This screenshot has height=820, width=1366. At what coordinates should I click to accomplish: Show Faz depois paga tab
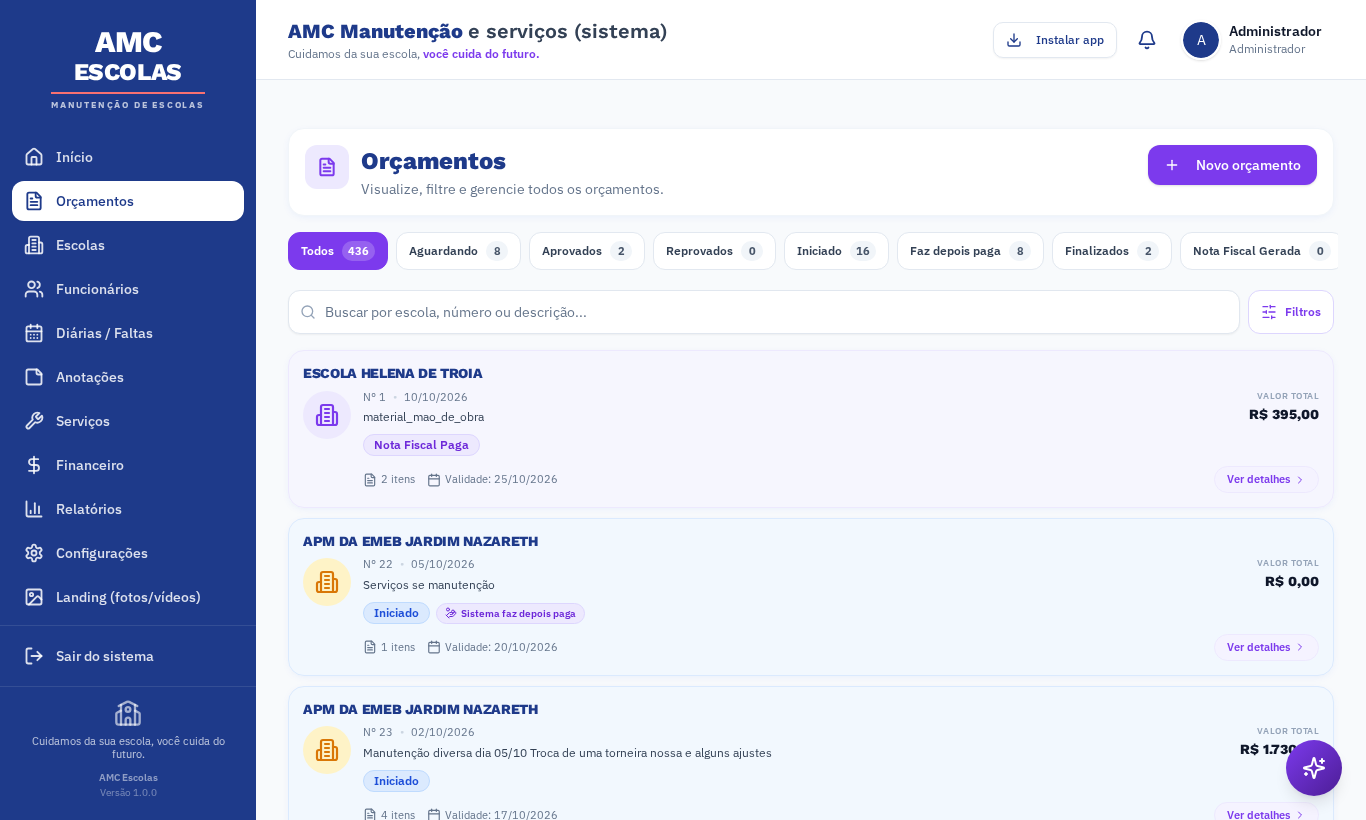970,251
